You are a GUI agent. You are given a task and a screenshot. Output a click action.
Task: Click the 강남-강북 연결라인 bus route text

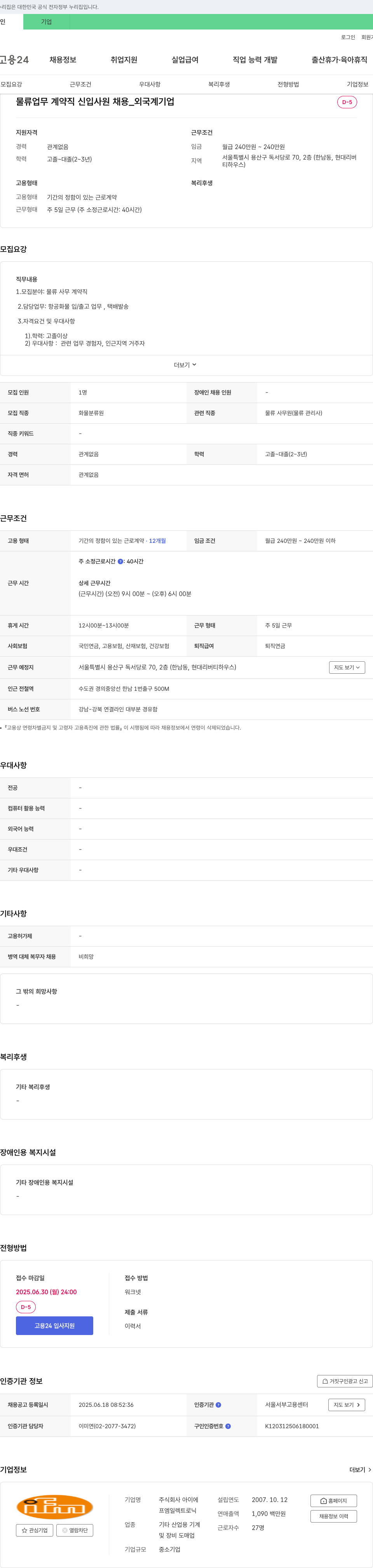point(118,710)
